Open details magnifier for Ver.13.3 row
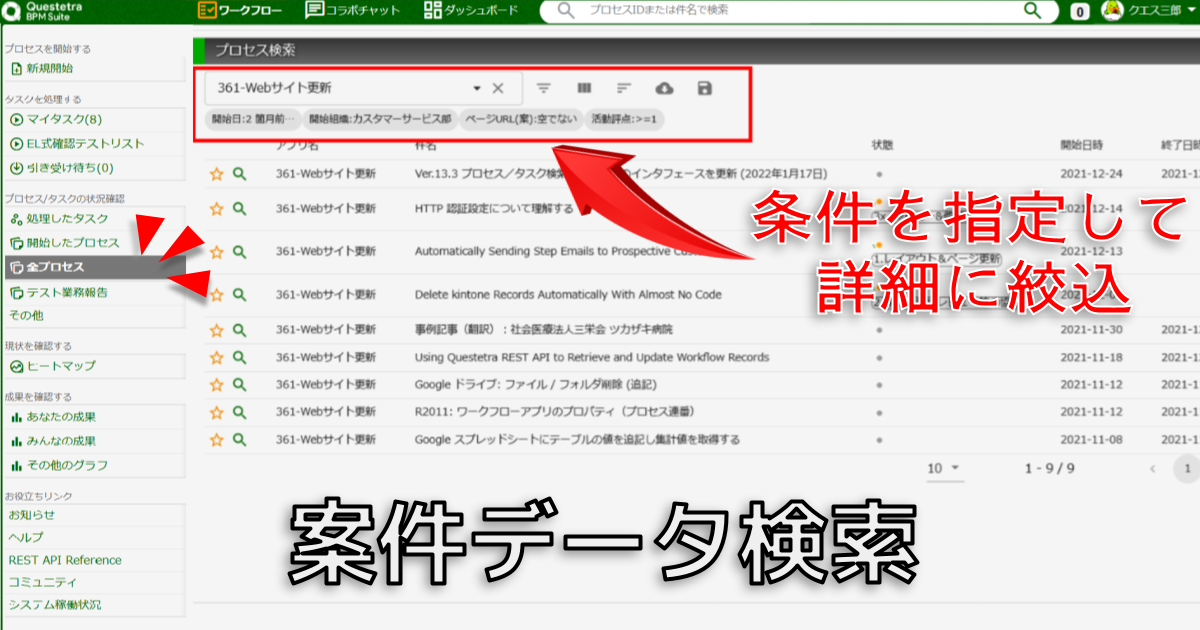Viewport: 1200px width, 630px height. [x=239, y=173]
